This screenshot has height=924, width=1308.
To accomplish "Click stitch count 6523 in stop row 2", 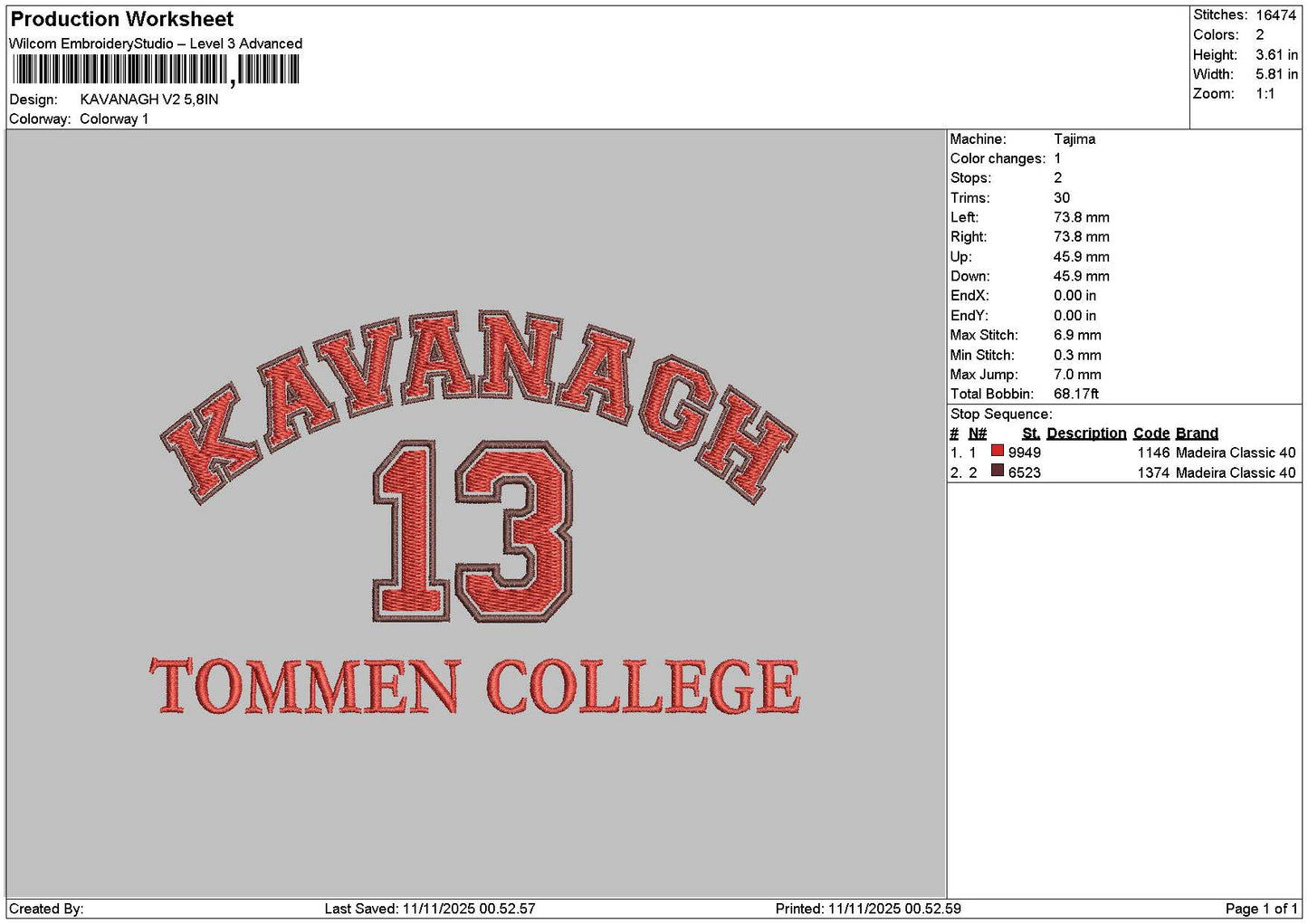I will tap(1025, 472).
